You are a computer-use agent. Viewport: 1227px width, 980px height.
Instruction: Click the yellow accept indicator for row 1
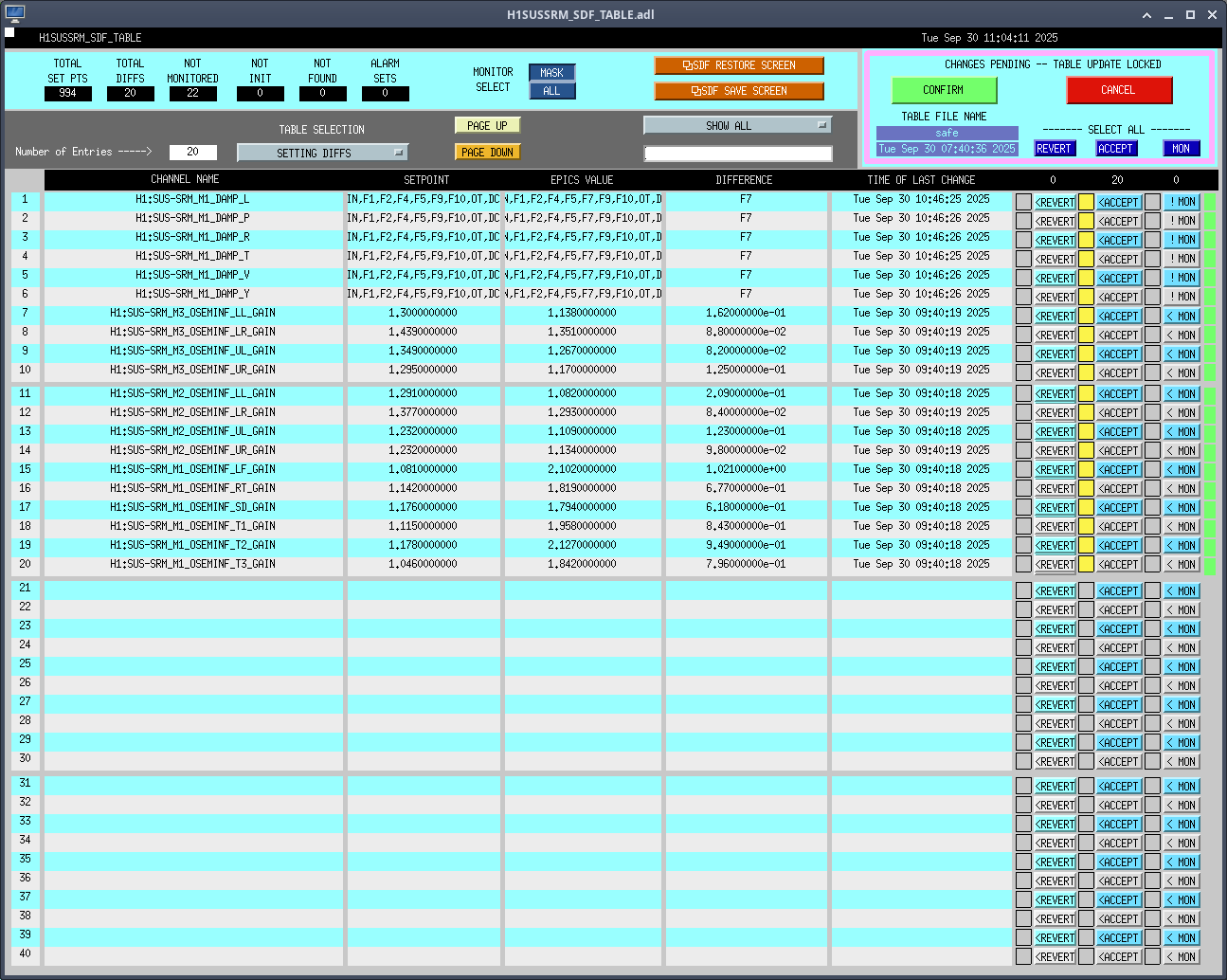click(1086, 202)
